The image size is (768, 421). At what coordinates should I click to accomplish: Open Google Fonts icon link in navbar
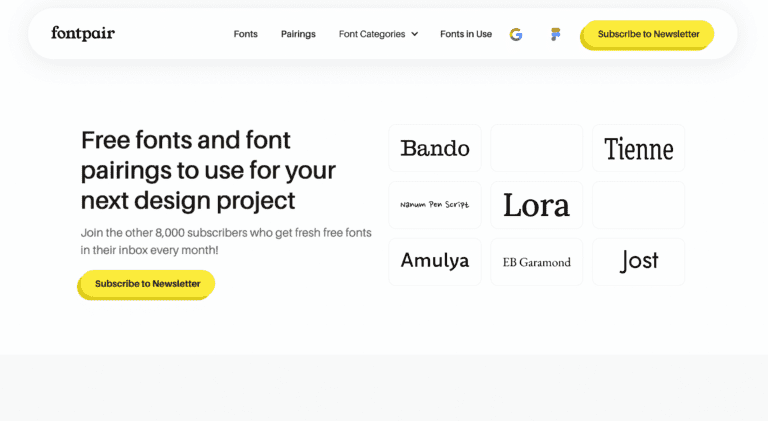(516, 34)
